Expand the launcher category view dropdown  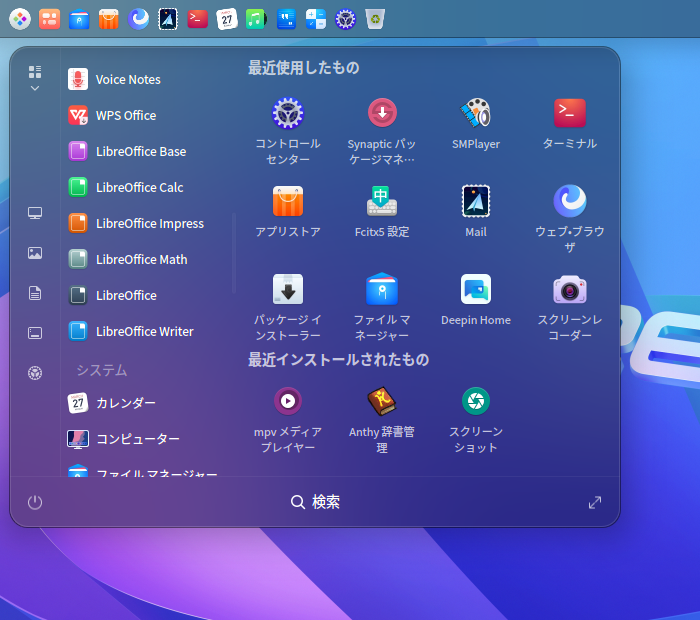35,79
